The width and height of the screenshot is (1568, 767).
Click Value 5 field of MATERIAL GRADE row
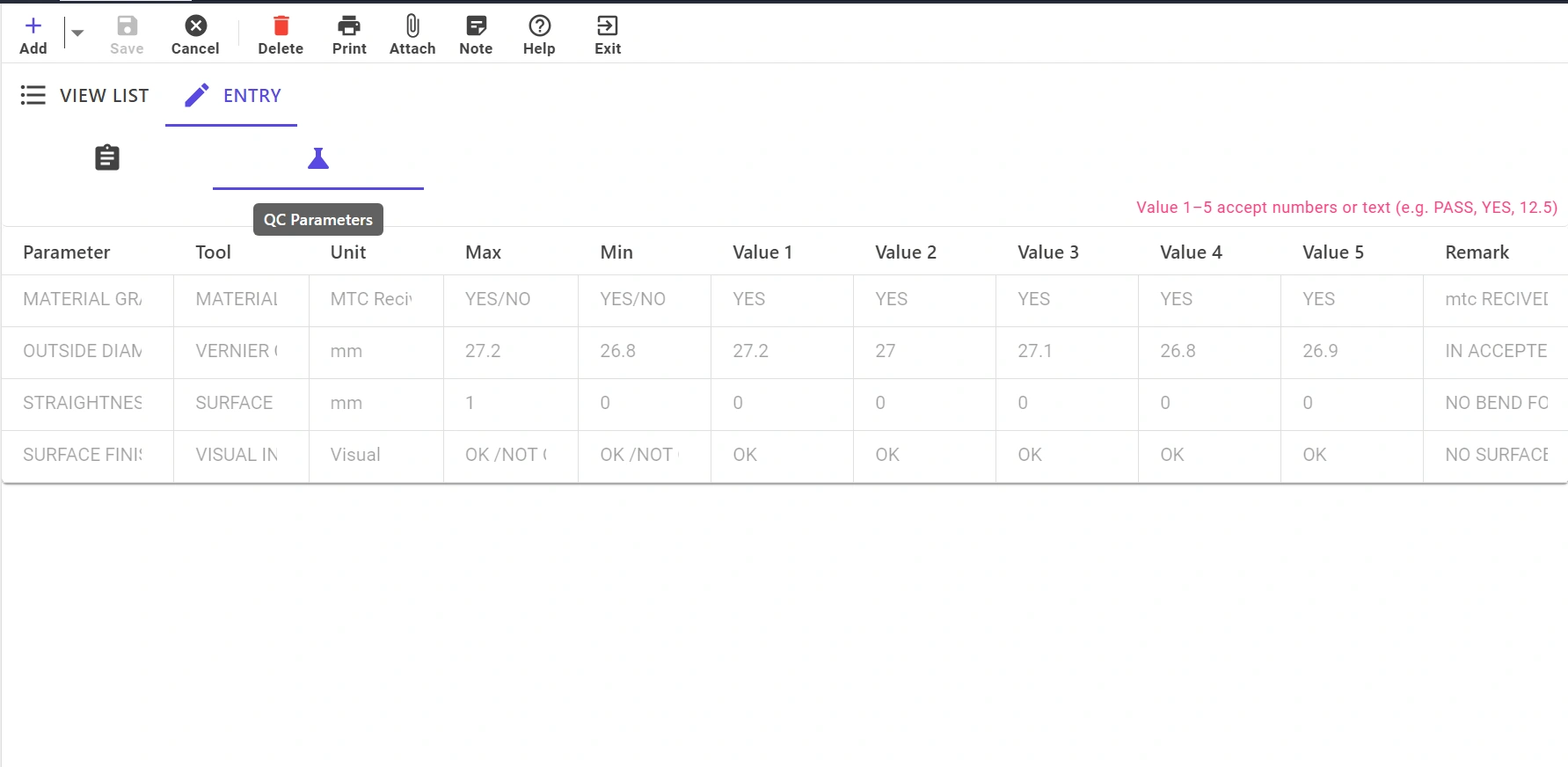click(x=1352, y=300)
